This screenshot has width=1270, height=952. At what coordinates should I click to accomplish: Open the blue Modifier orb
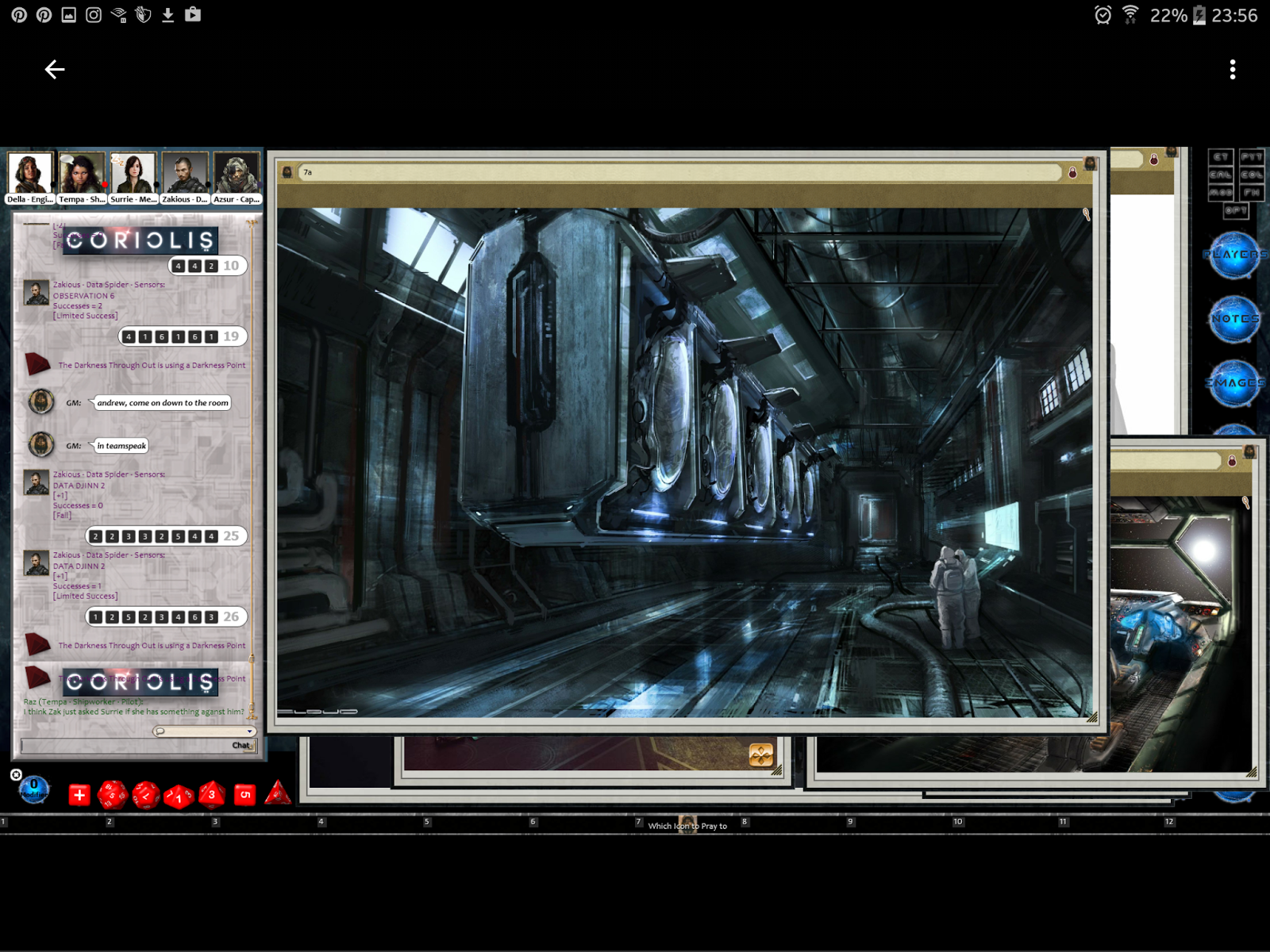point(33,790)
